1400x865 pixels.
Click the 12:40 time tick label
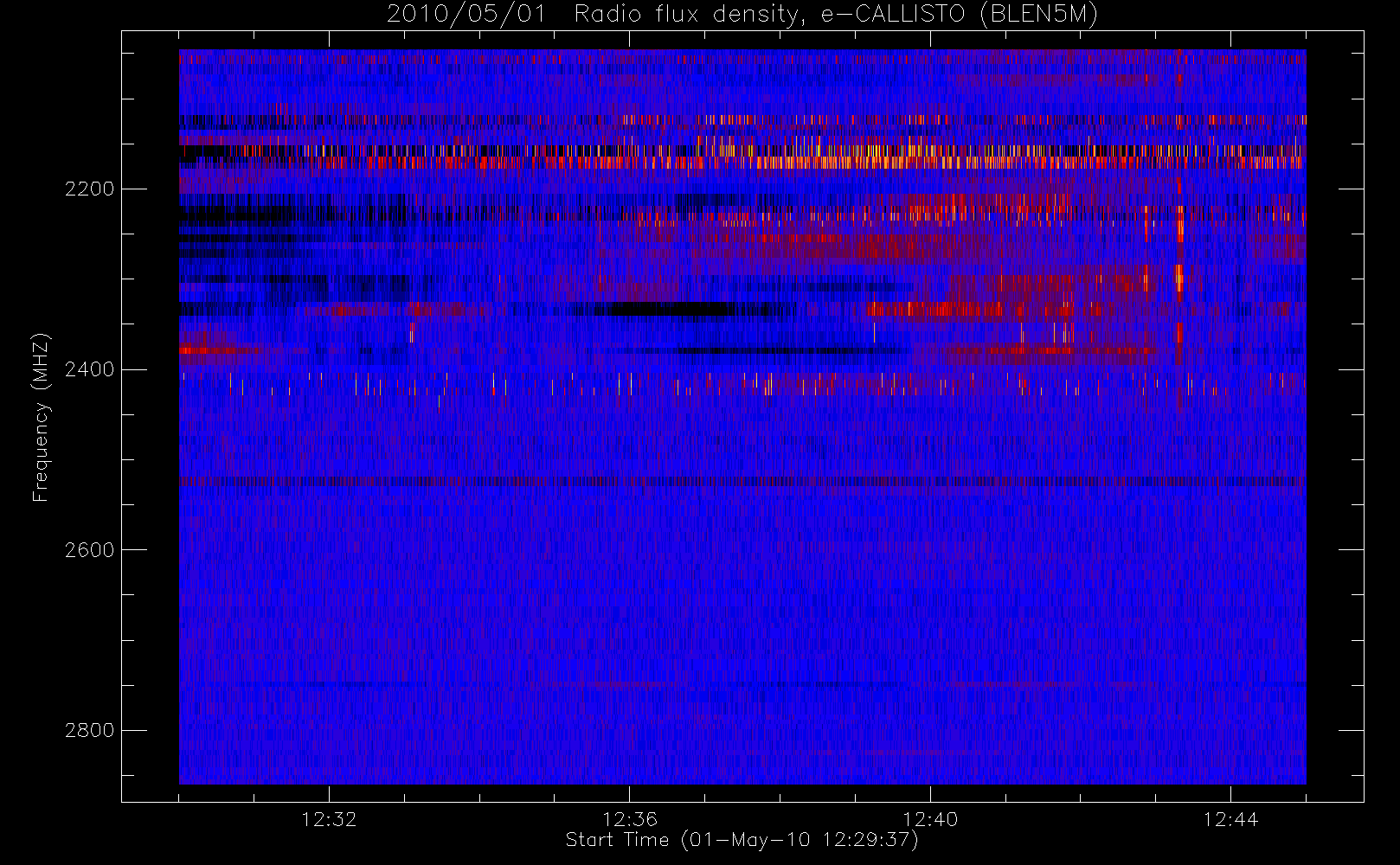(x=930, y=819)
